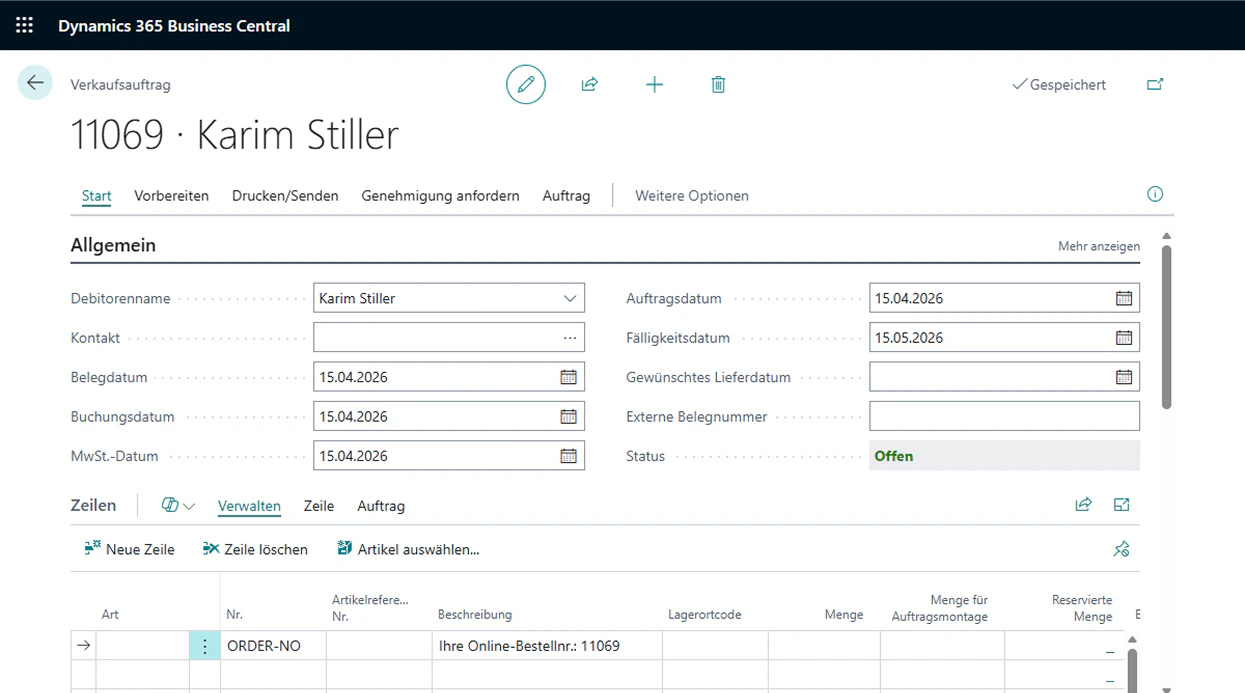Click the Menge column header
Viewport: 1245px width, 693px height.
844,615
